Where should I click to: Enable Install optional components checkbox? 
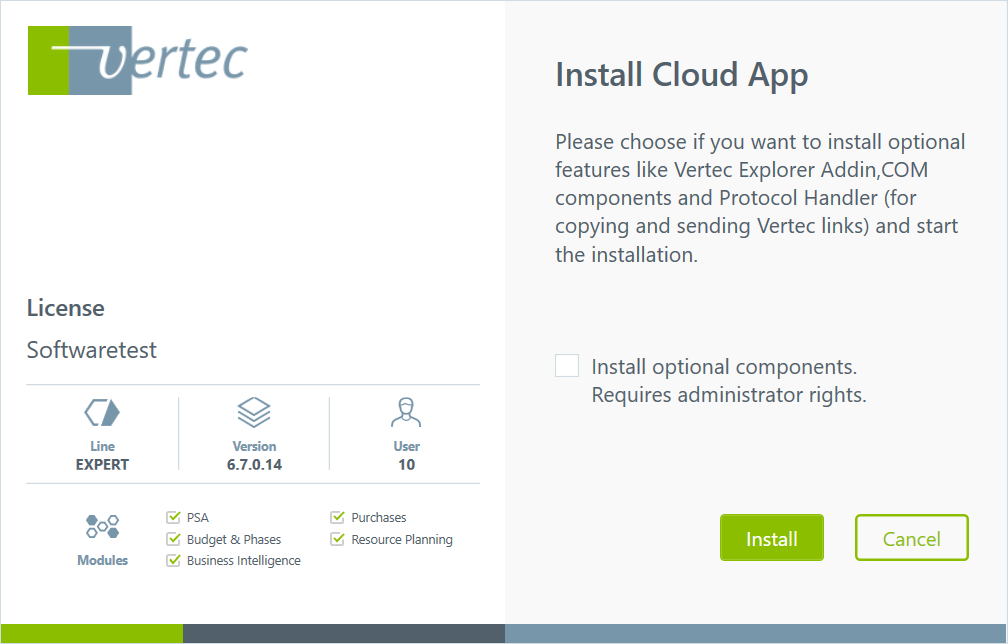[567, 366]
